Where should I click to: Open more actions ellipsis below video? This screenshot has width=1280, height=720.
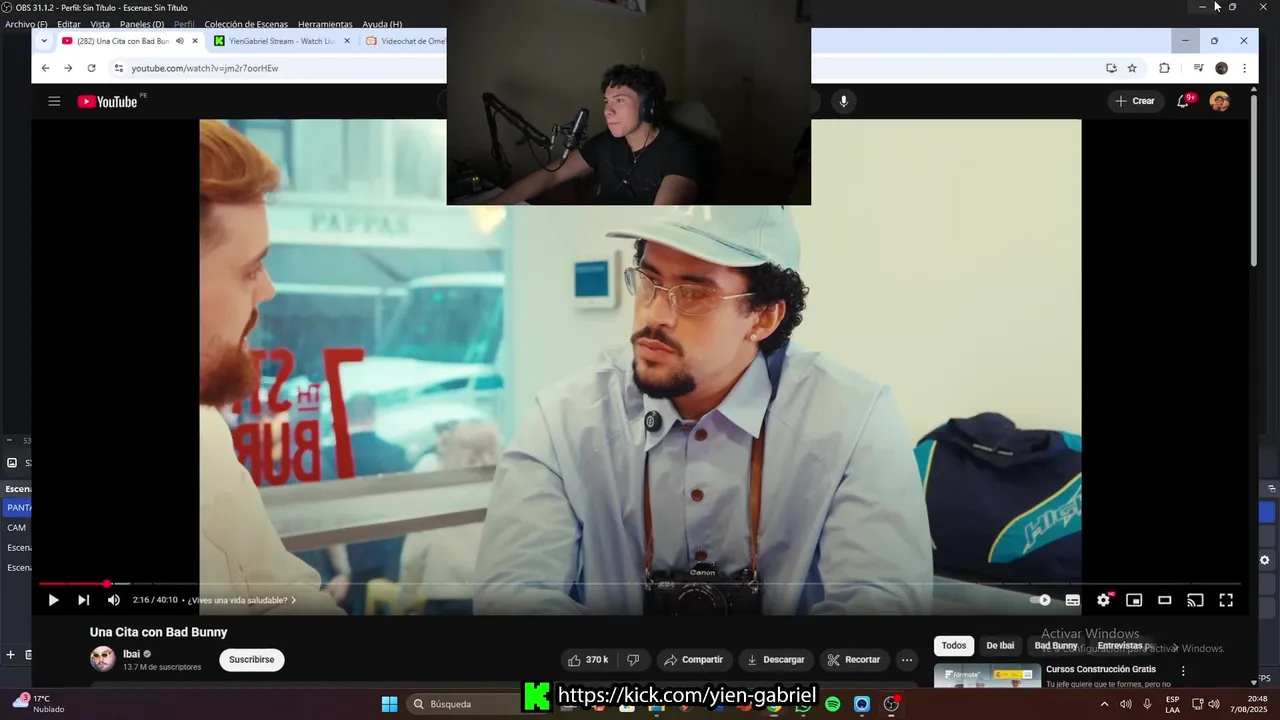click(907, 660)
